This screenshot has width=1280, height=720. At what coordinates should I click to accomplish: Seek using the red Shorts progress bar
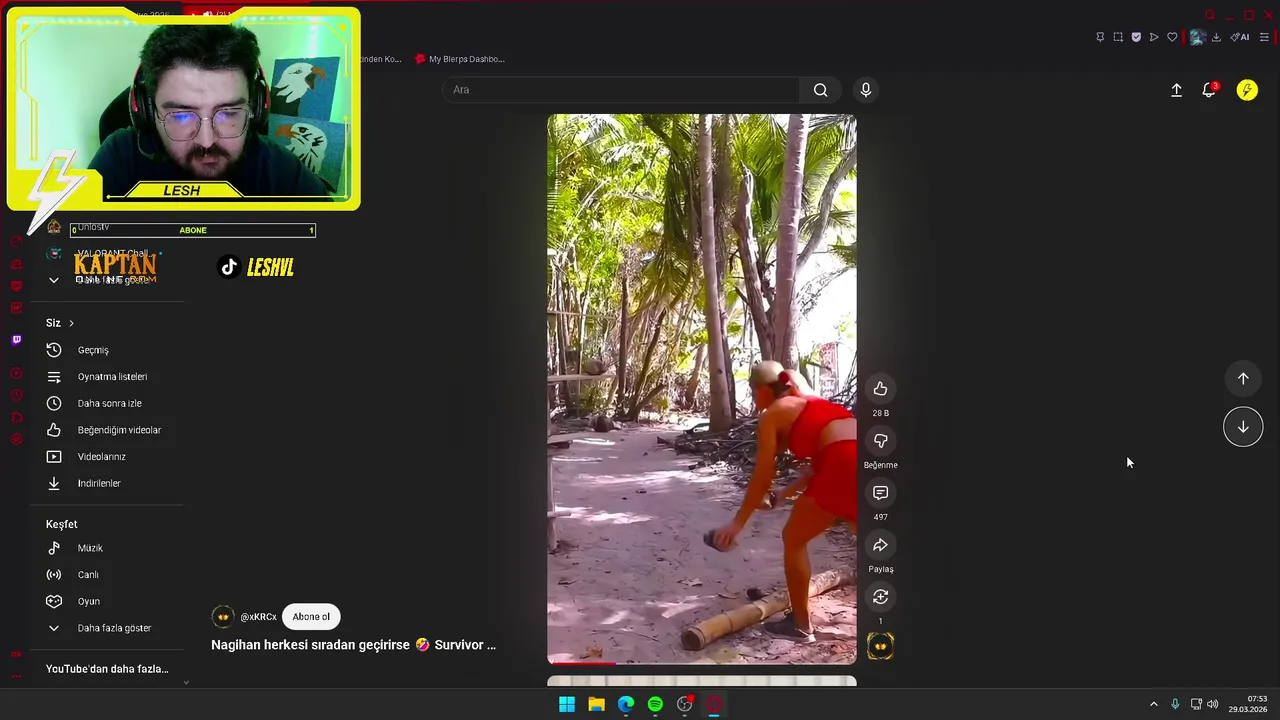(x=701, y=662)
